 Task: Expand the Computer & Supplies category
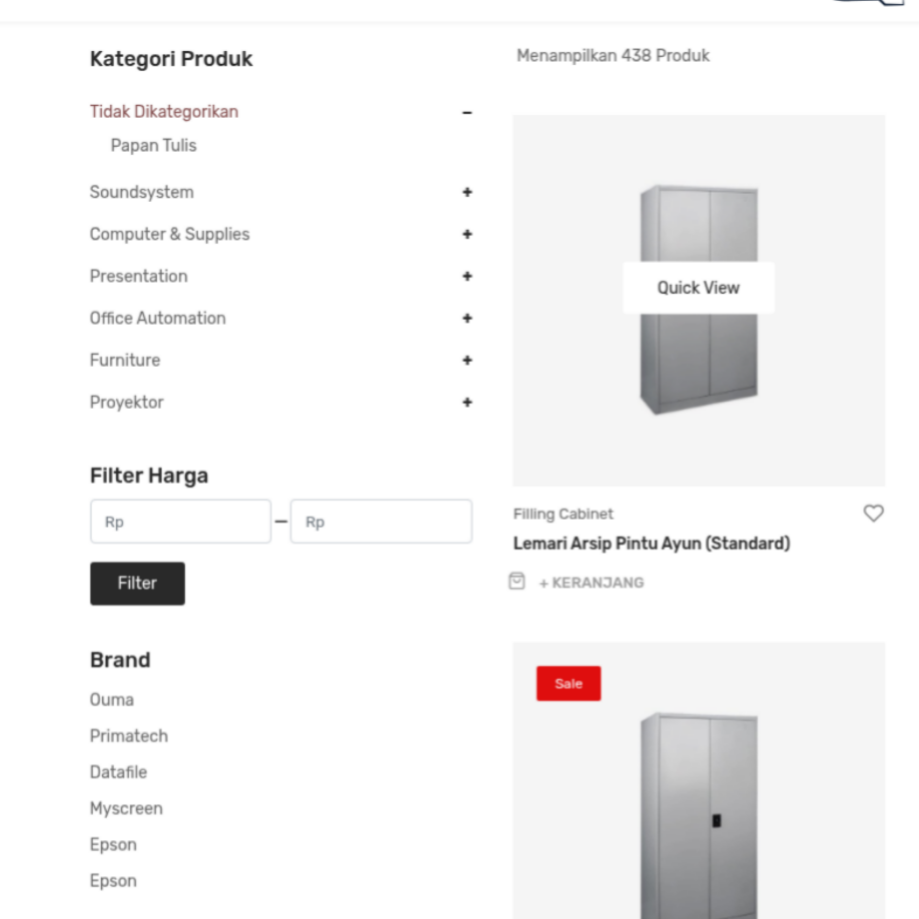coord(467,234)
